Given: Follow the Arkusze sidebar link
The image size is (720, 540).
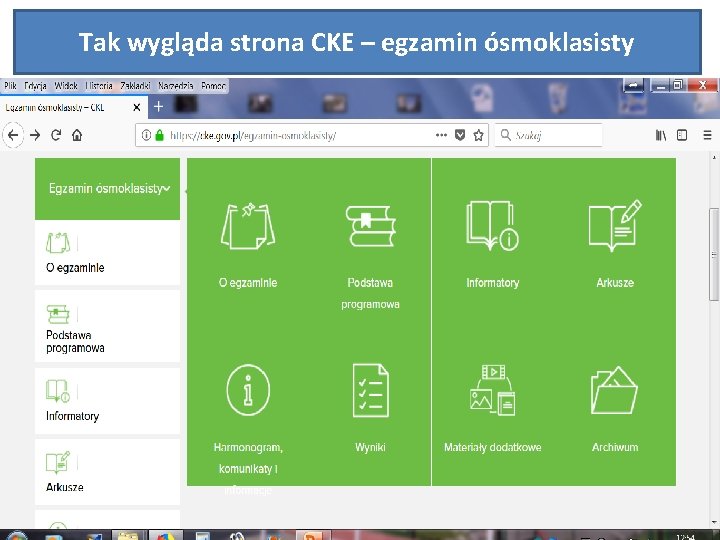Looking at the screenshot, I should click(x=64, y=487).
